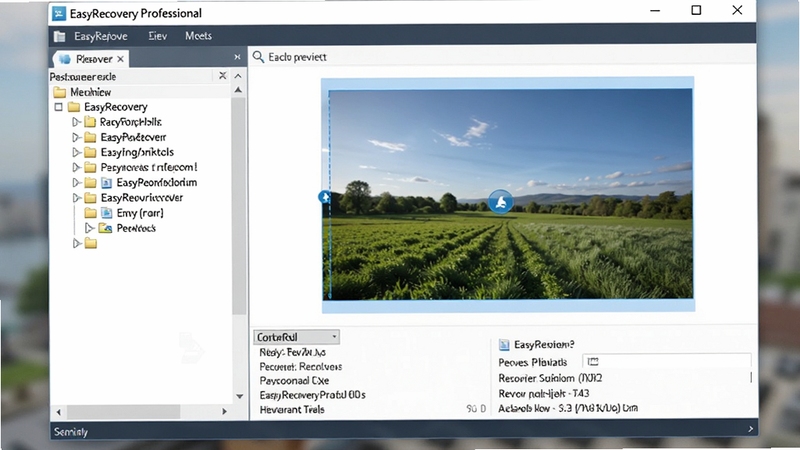Click the Heverant Trals line
The width and height of the screenshot is (800, 450).
(x=292, y=409)
